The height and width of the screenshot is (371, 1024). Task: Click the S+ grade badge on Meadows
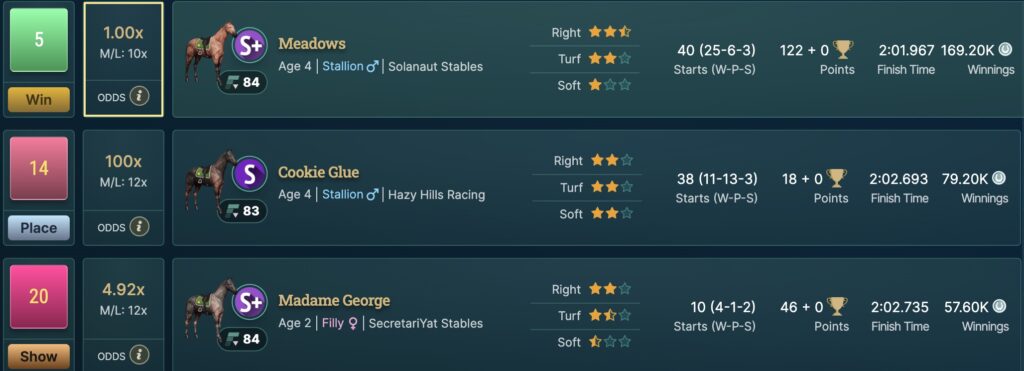[251, 45]
